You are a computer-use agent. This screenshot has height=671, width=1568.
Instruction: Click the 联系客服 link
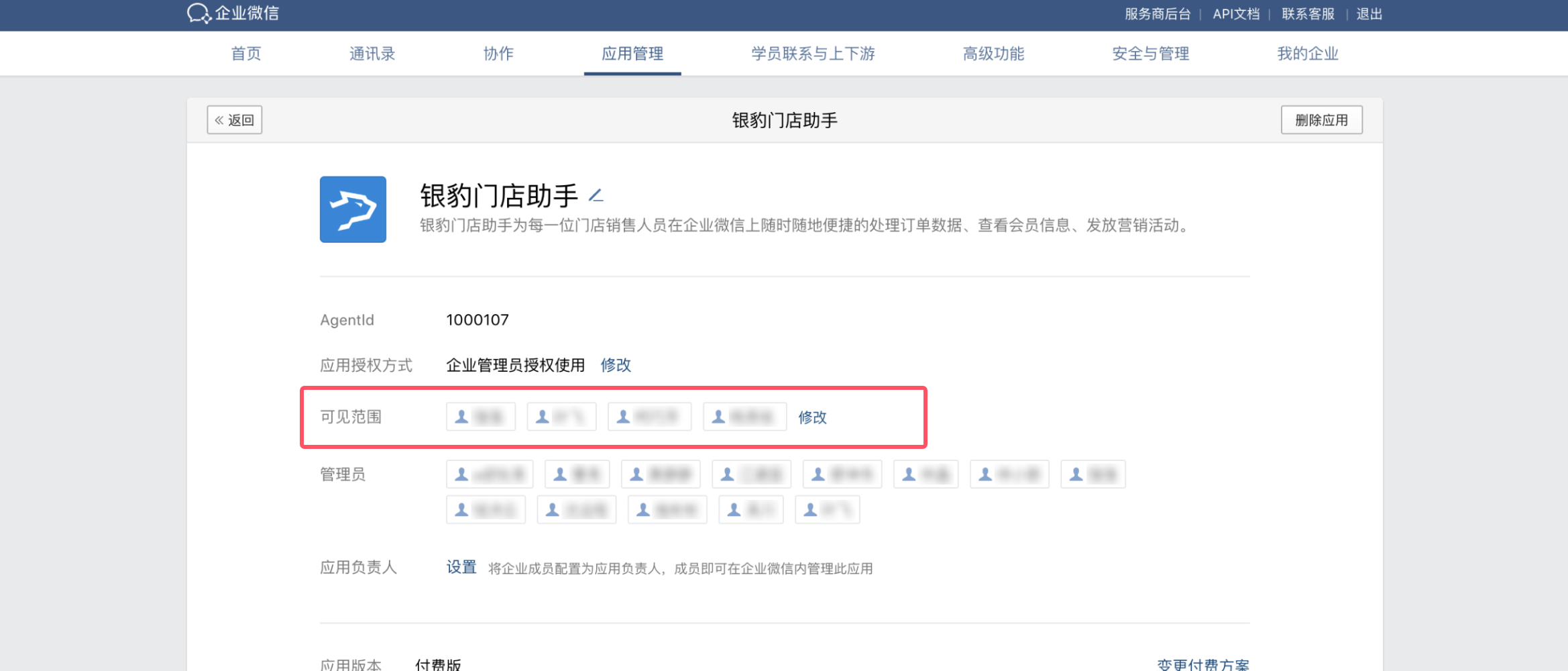coord(1308,14)
